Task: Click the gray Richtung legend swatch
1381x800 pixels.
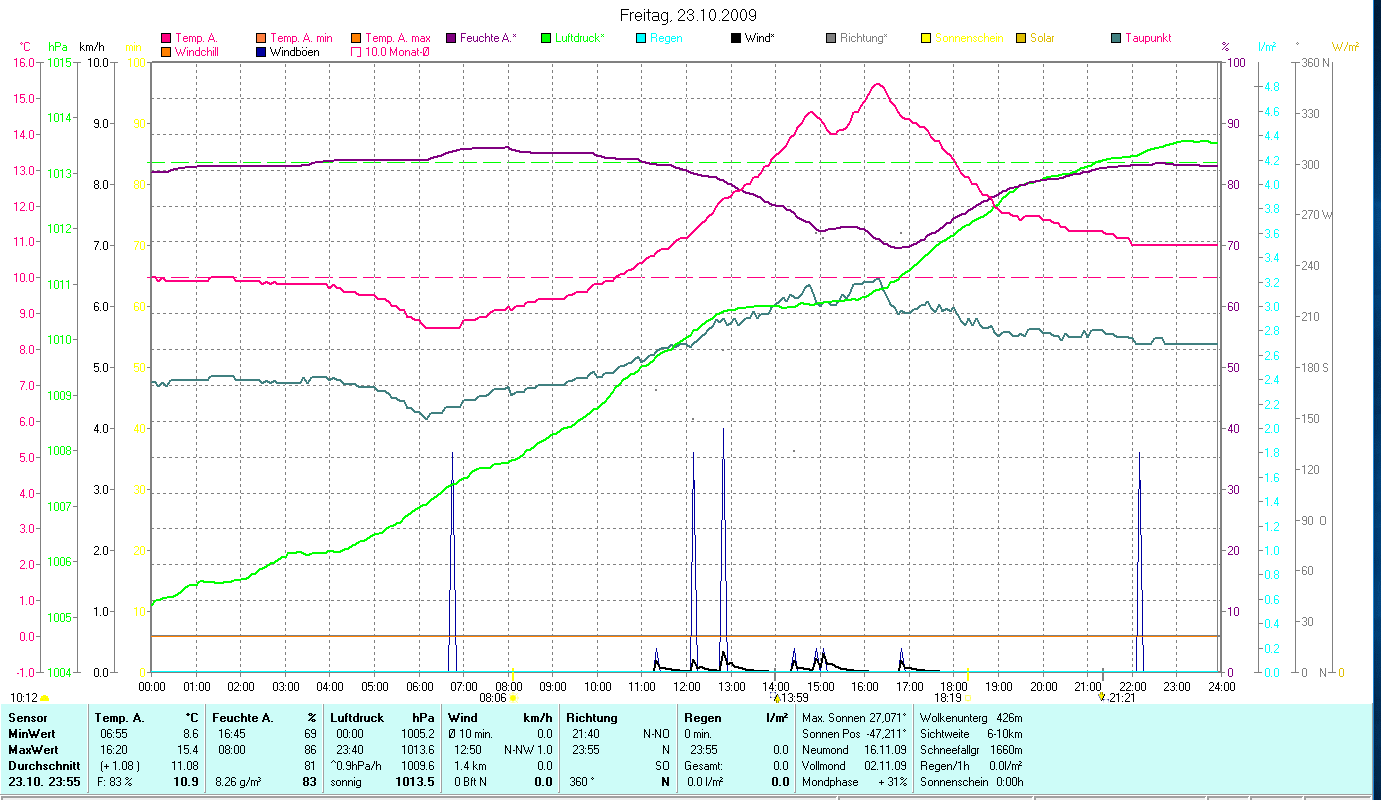Action: tap(831, 39)
